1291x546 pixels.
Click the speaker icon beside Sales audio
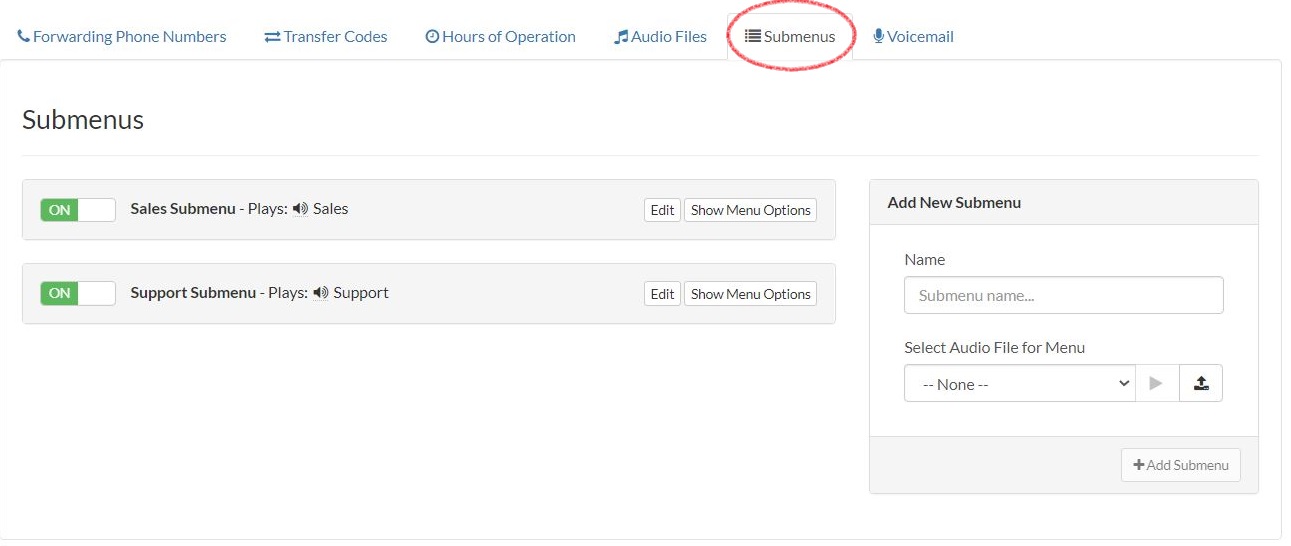300,209
